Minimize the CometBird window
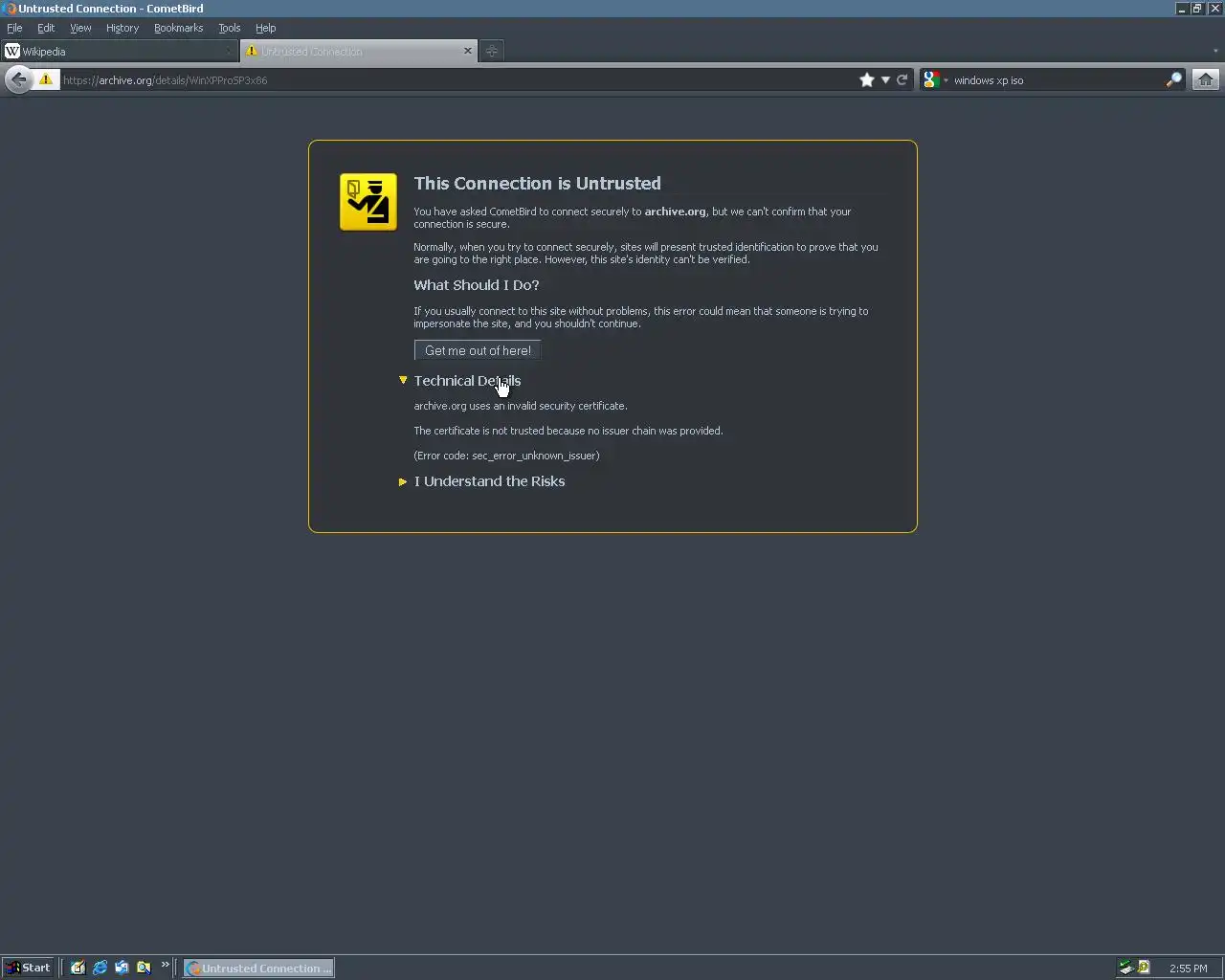This screenshot has height=980, width=1225. click(x=1181, y=9)
